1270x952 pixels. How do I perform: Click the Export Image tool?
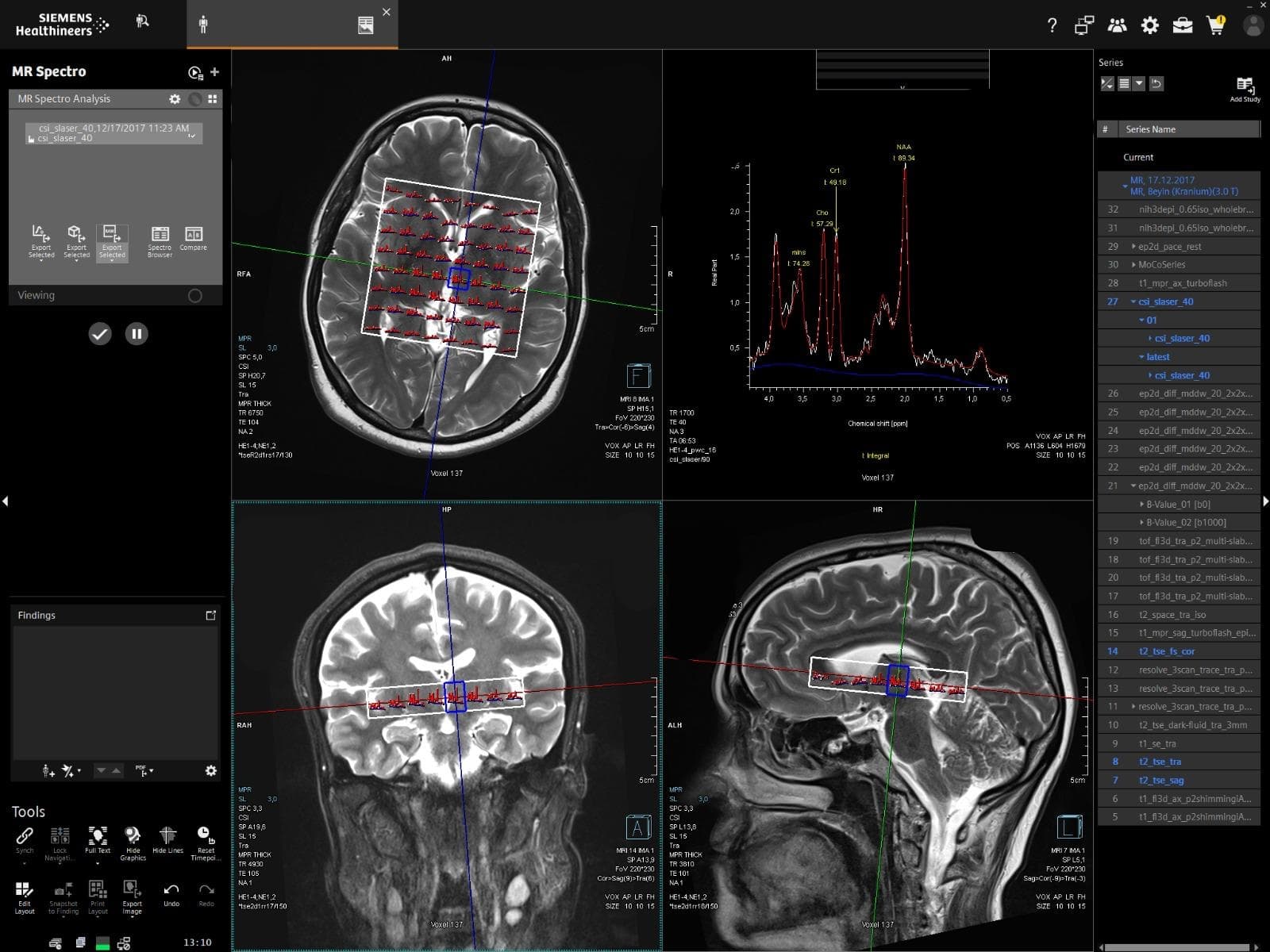(132, 896)
